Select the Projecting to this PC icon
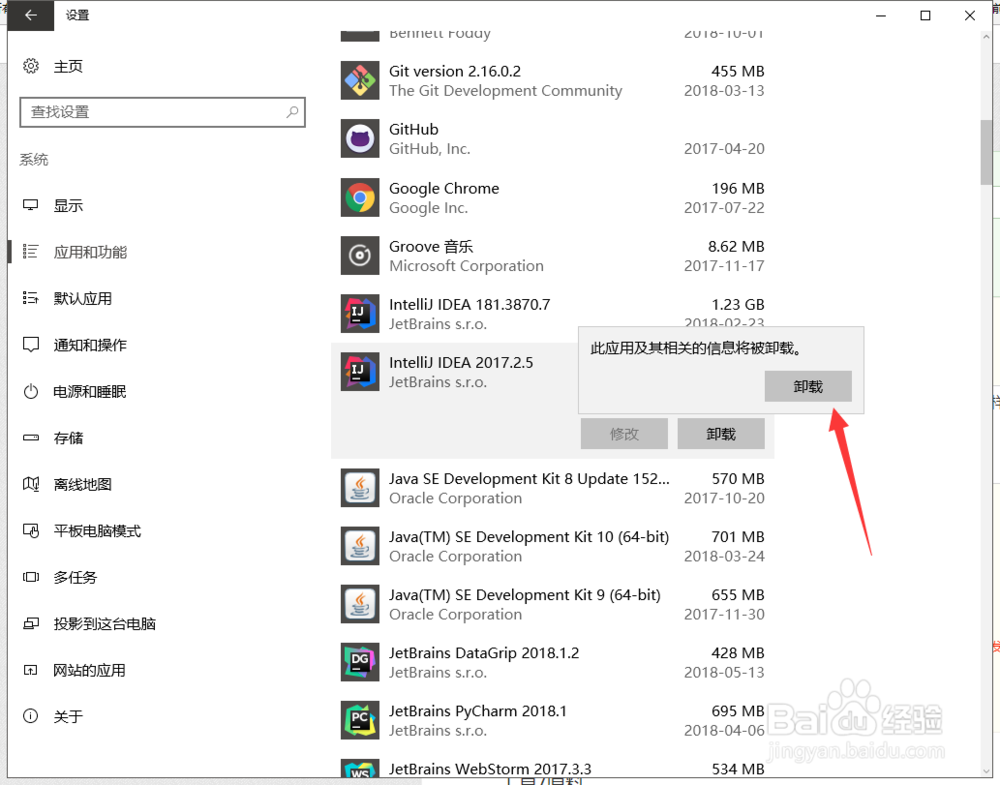1000x785 pixels. click(31, 624)
